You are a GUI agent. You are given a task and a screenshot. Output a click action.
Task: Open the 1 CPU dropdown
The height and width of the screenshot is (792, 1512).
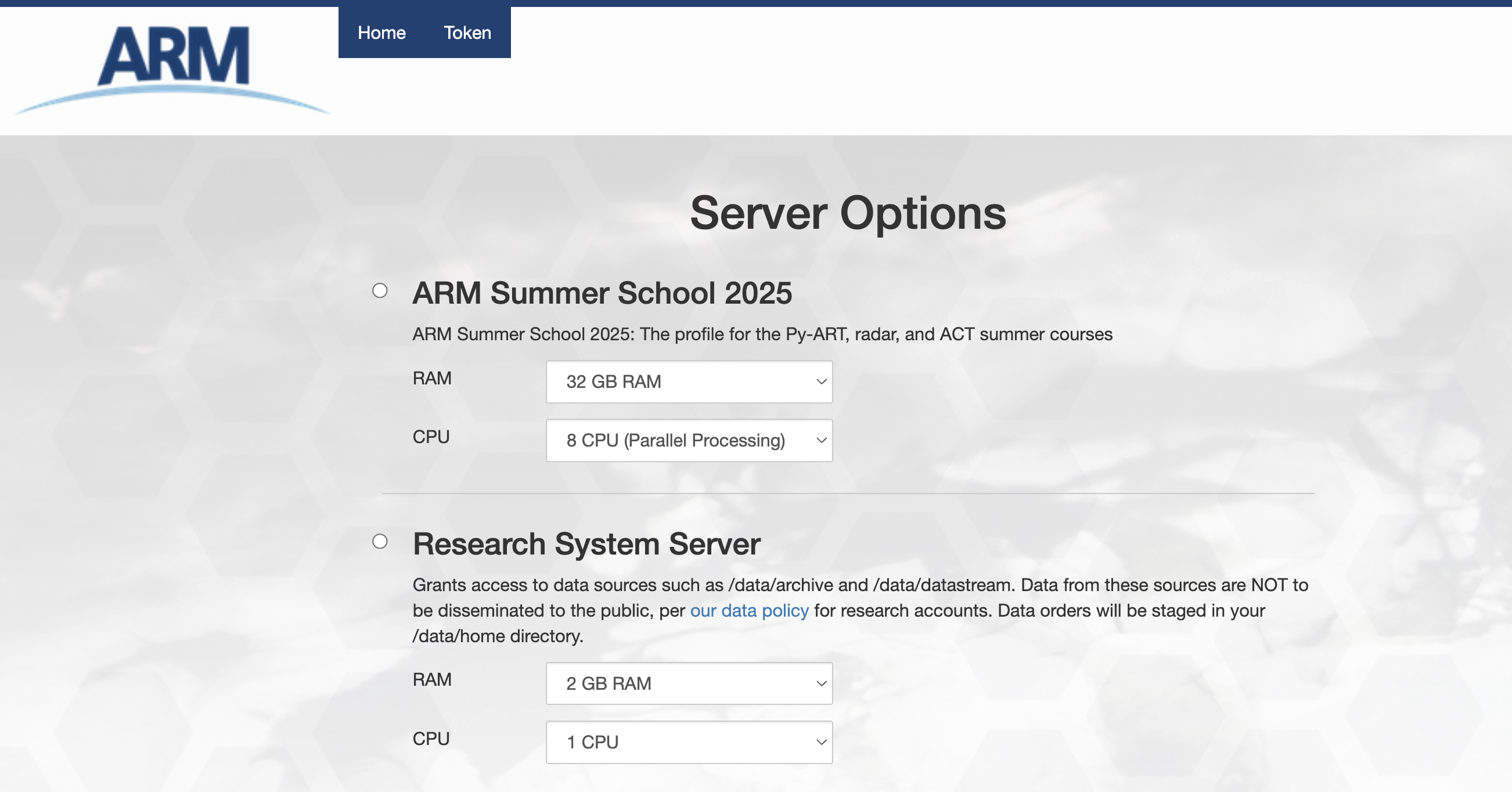(688, 742)
